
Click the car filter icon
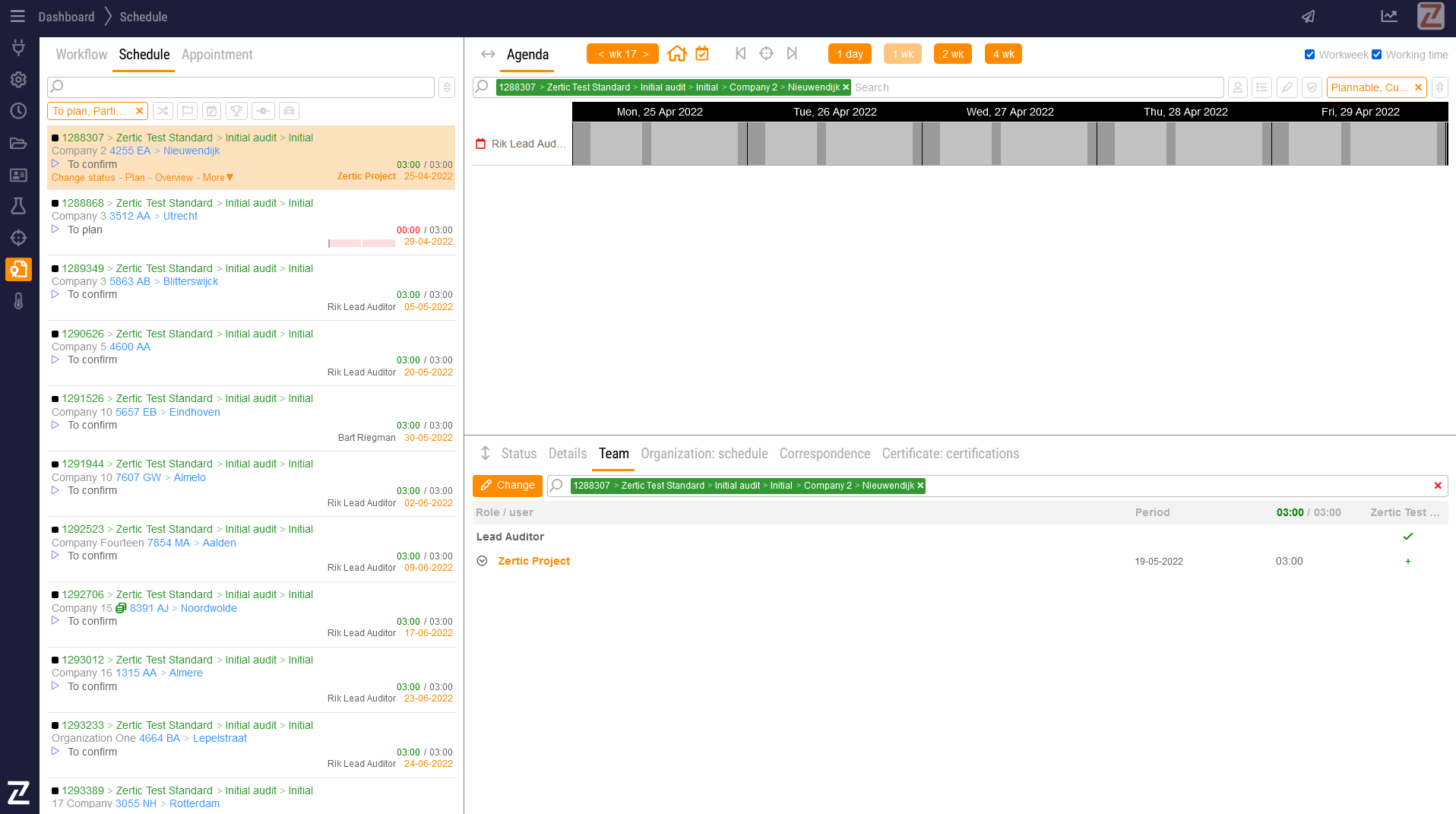pyautogui.click(x=289, y=111)
